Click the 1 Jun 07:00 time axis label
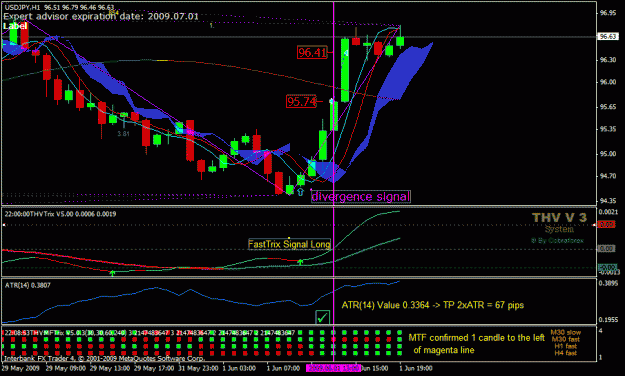625x376 pixels. click(283, 368)
